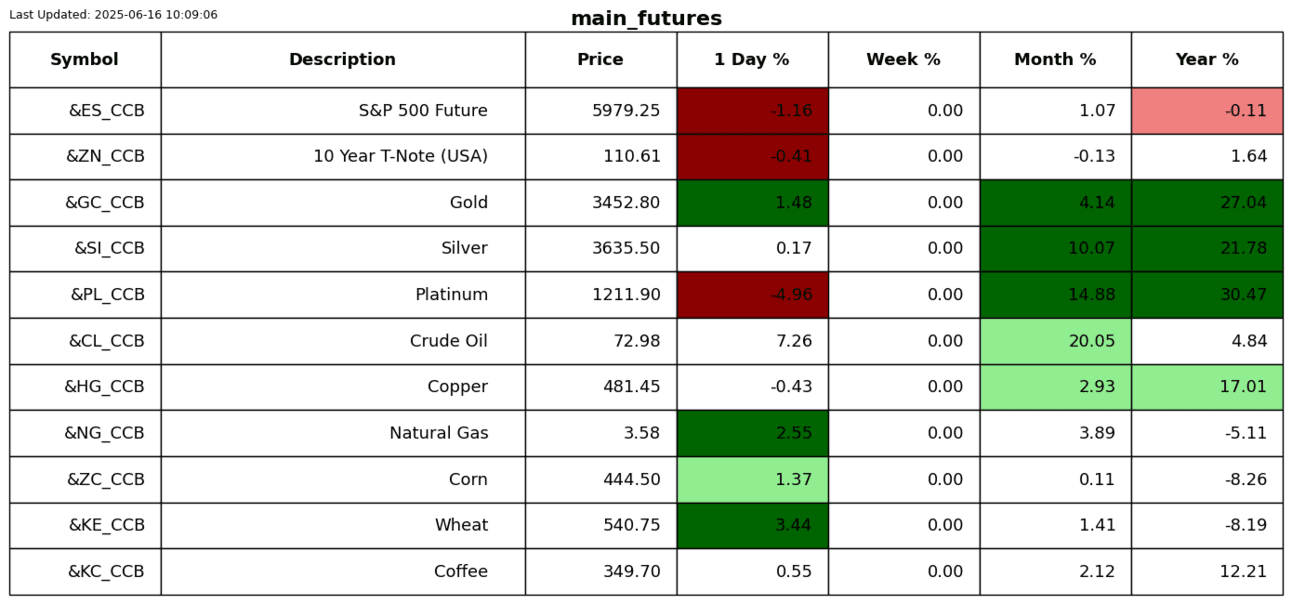Select the Price column header

click(600, 60)
